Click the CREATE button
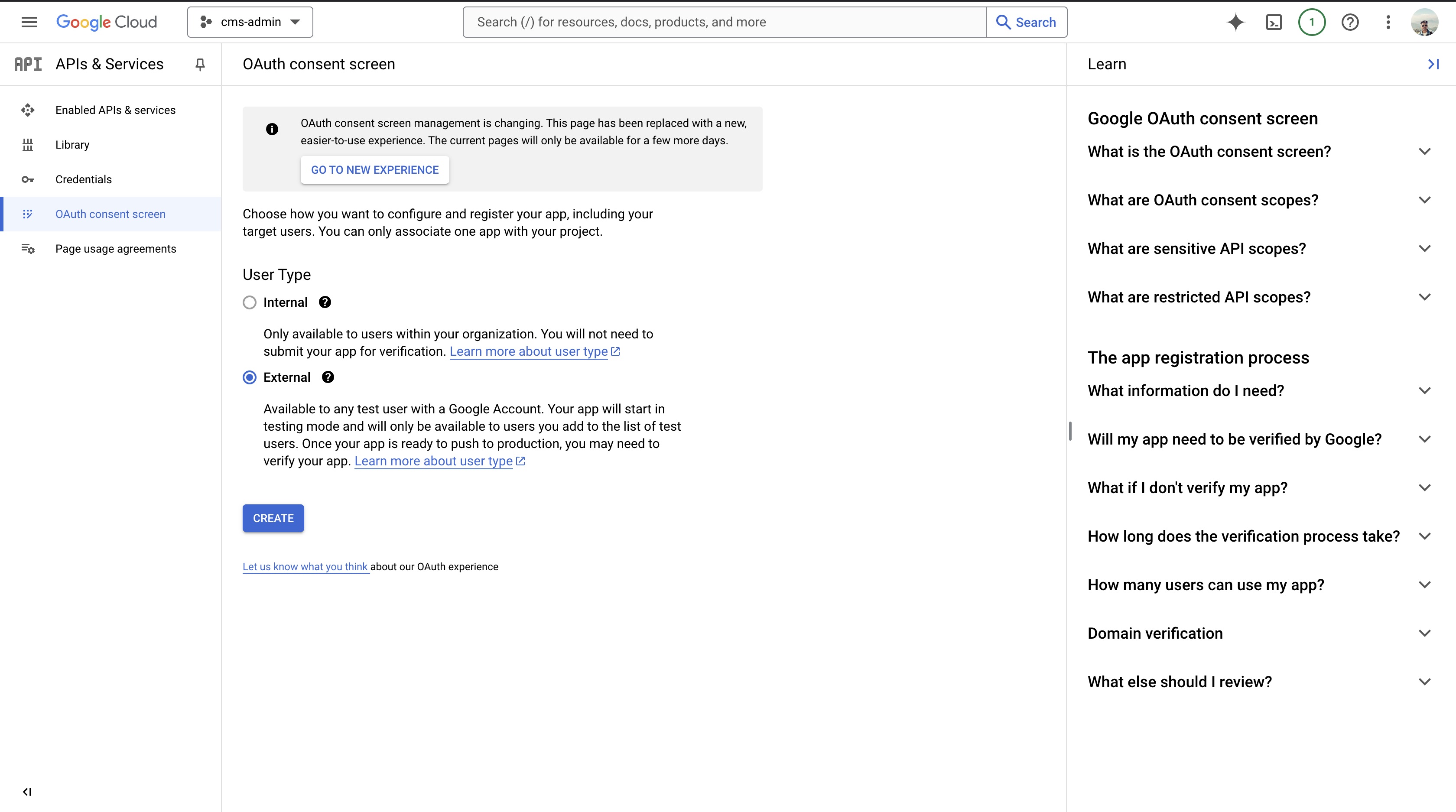 [x=273, y=518]
